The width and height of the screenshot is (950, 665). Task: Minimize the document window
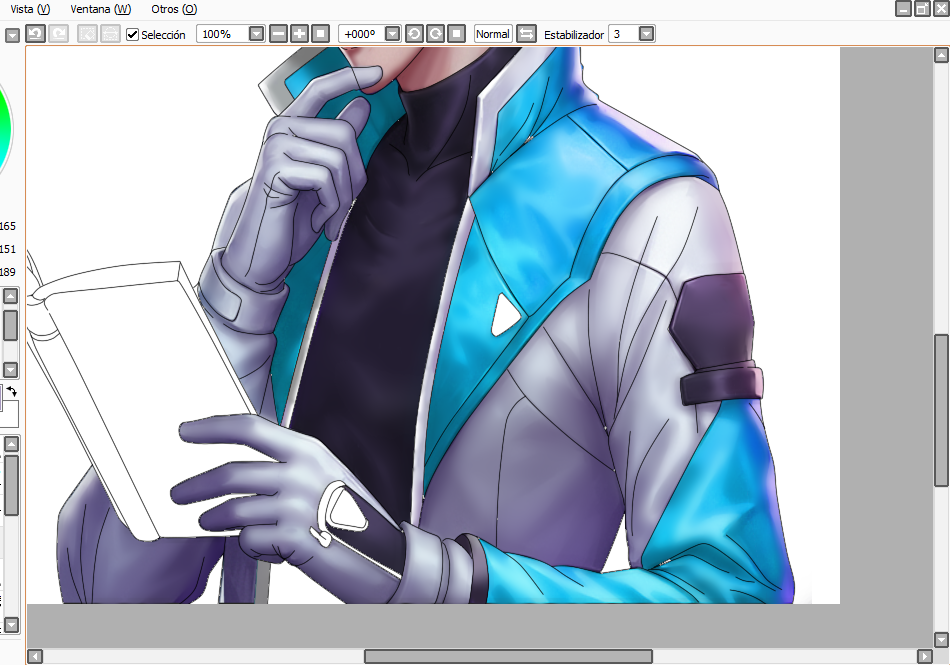pyautogui.click(x=903, y=8)
